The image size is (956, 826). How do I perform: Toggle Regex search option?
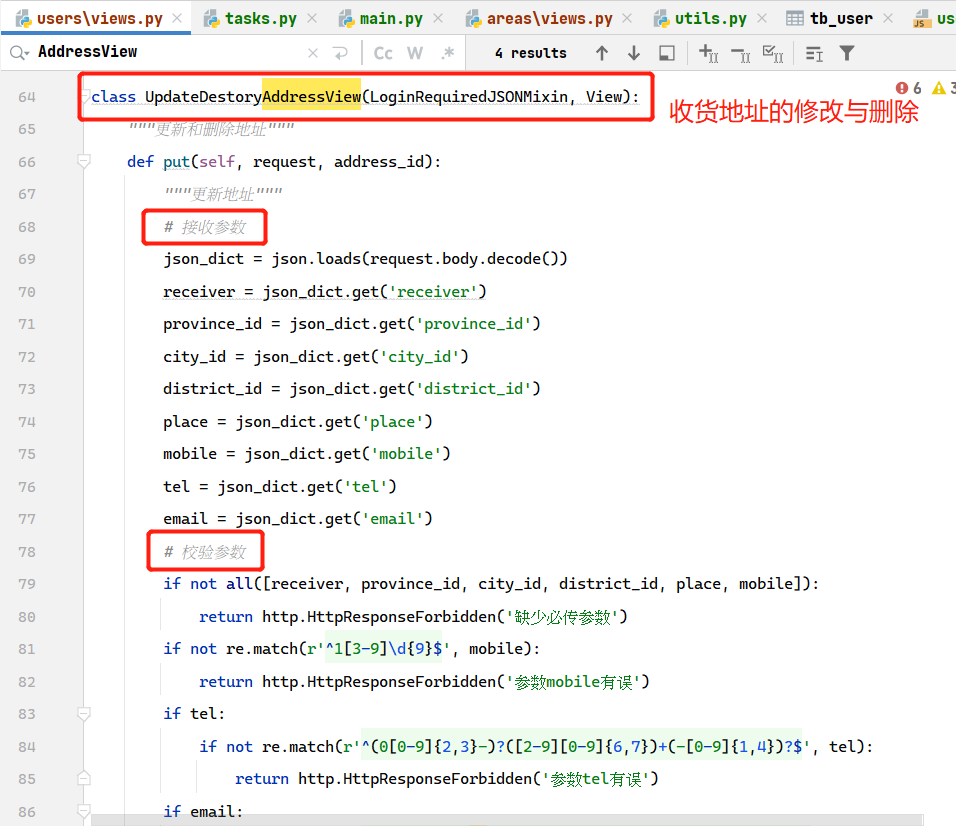(448, 54)
